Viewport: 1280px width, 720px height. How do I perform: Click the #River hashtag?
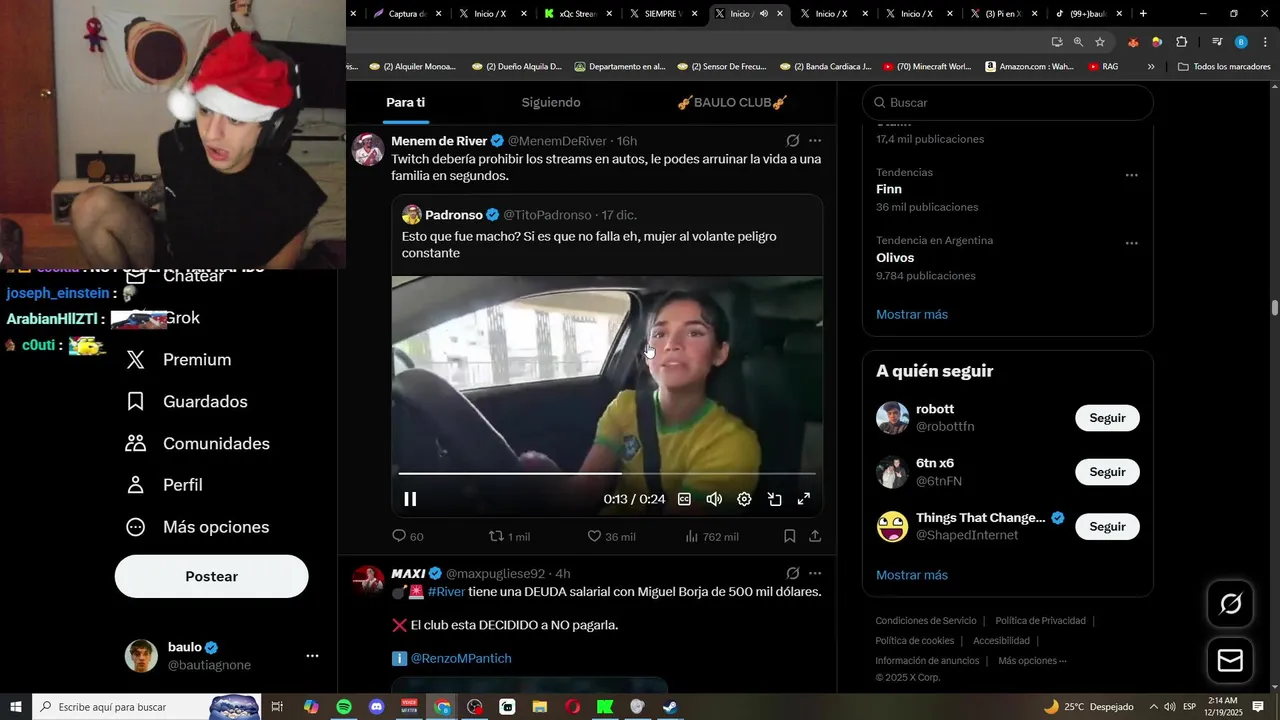446,592
